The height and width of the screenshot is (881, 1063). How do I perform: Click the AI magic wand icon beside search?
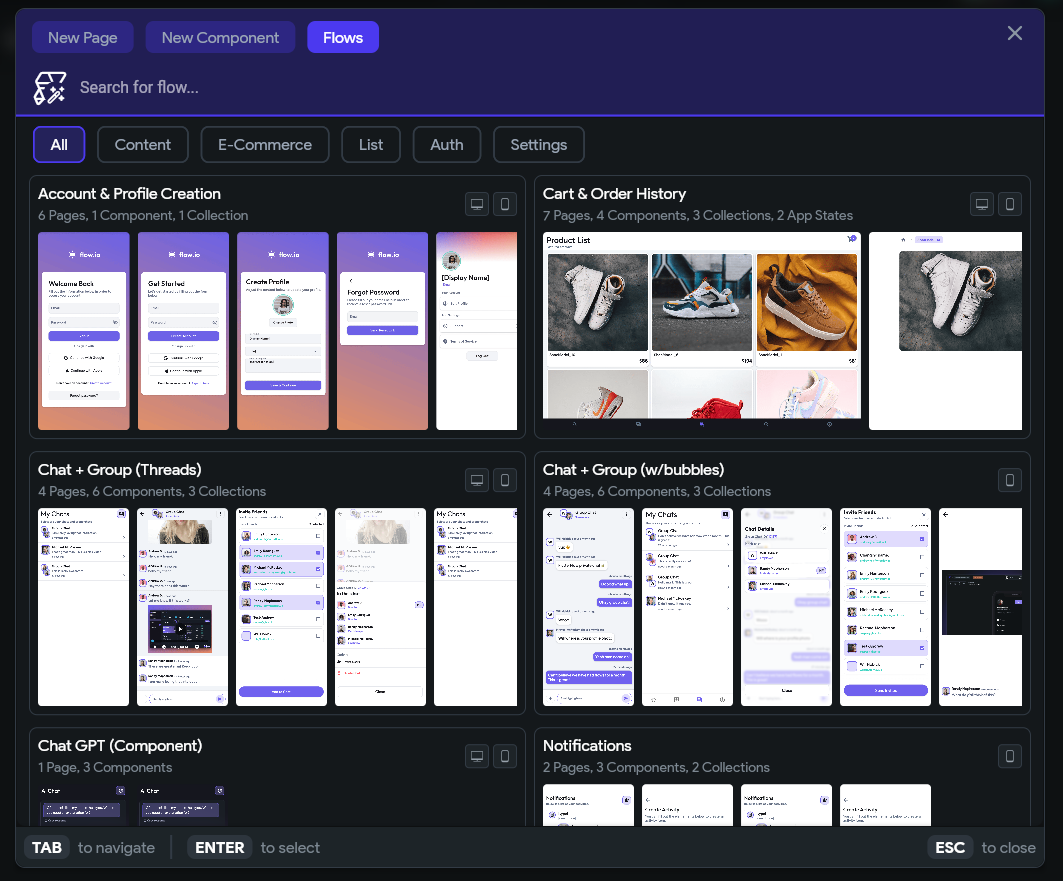[50, 88]
